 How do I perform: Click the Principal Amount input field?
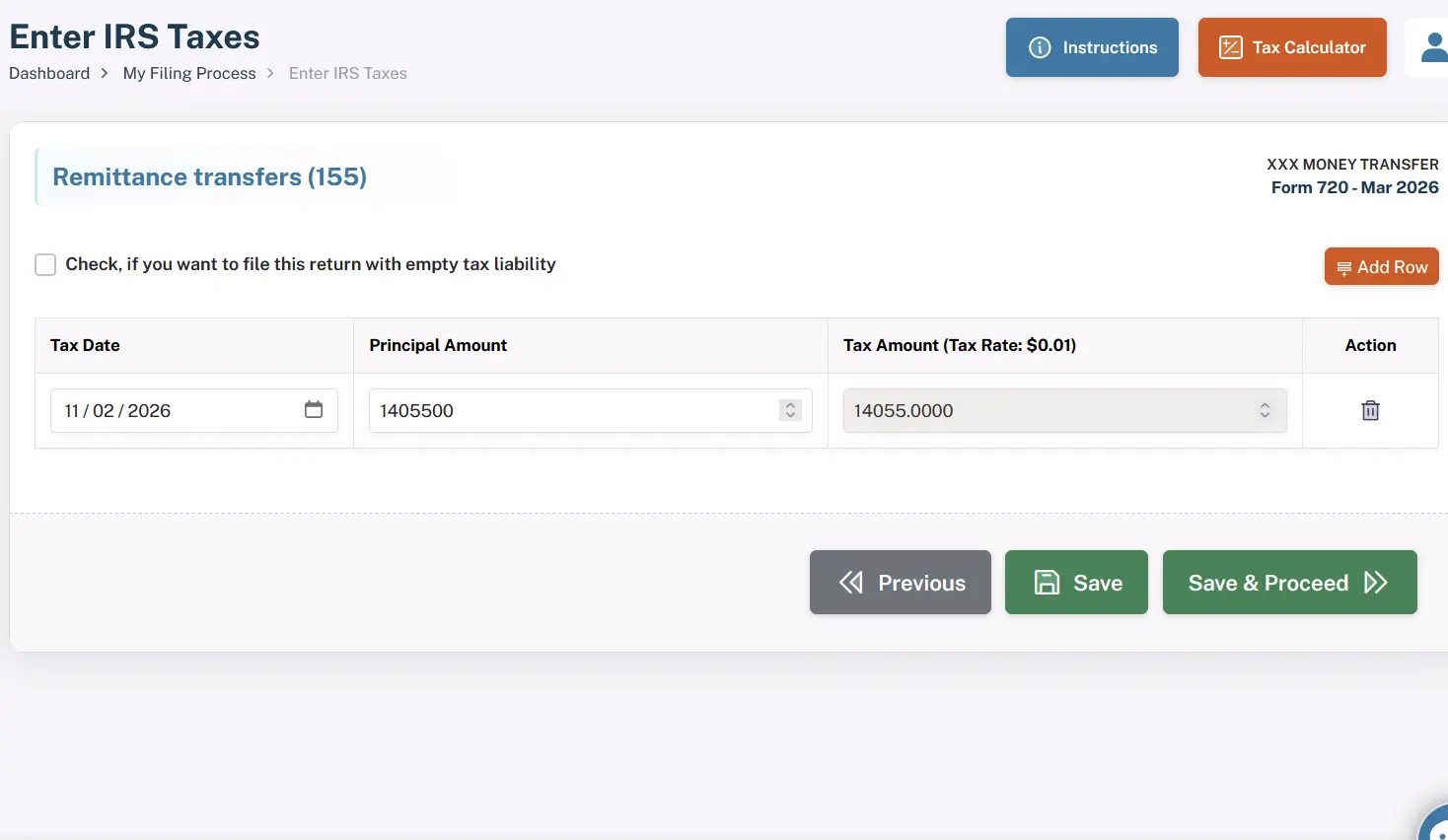572,410
